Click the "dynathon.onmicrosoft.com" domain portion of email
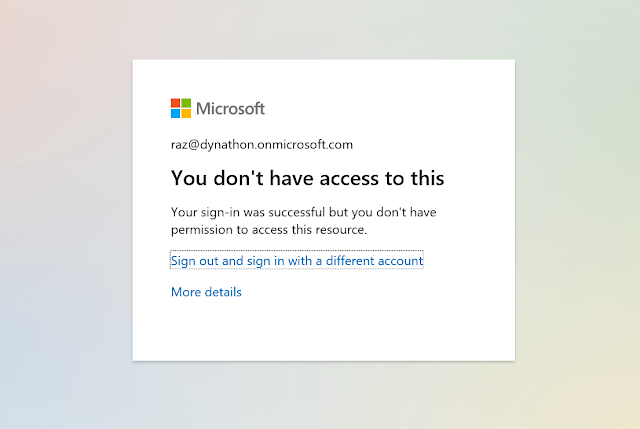 (274, 144)
